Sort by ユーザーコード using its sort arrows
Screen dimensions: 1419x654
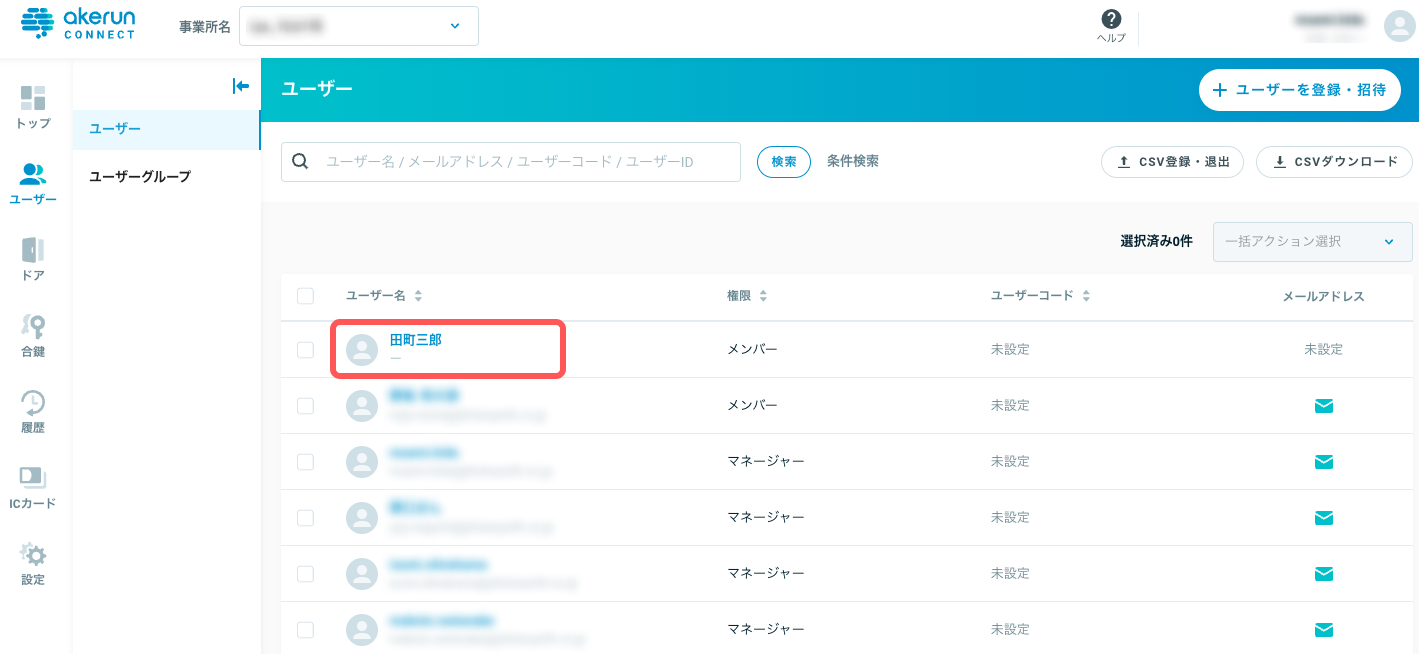click(x=1086, y=296)
